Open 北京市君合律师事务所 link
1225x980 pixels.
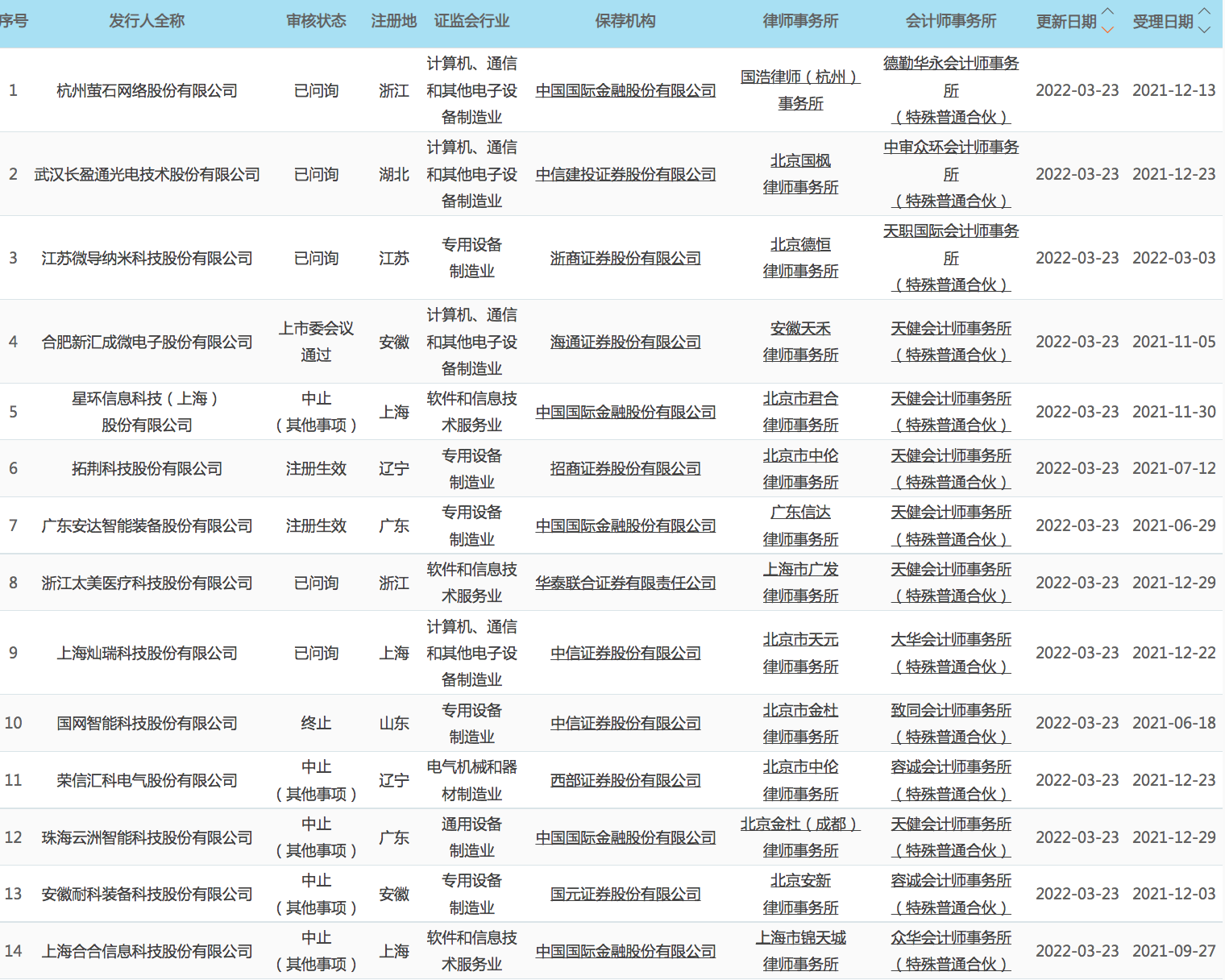(x=800, y=412)
